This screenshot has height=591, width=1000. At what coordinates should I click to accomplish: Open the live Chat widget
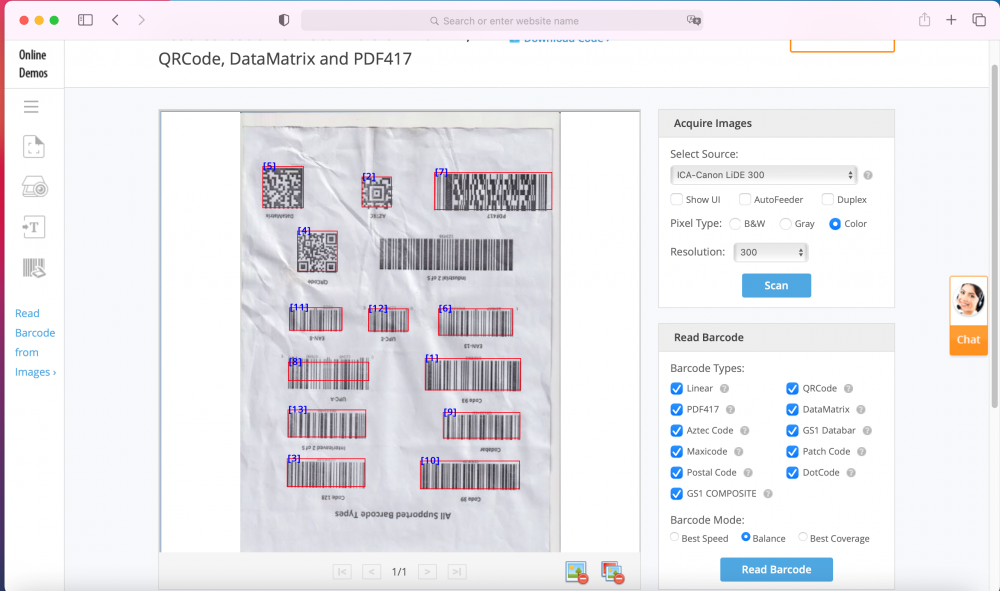[968, 315]
